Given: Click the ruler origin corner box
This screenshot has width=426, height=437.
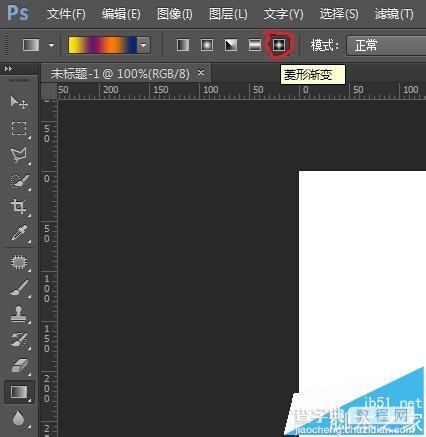Looking at the screenshot, I should click(49, 91).
